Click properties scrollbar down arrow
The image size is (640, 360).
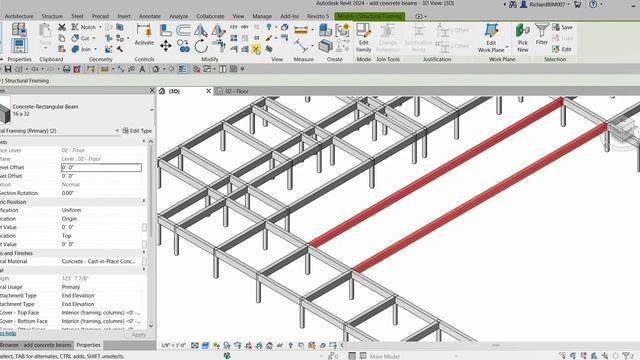point(151,326)
